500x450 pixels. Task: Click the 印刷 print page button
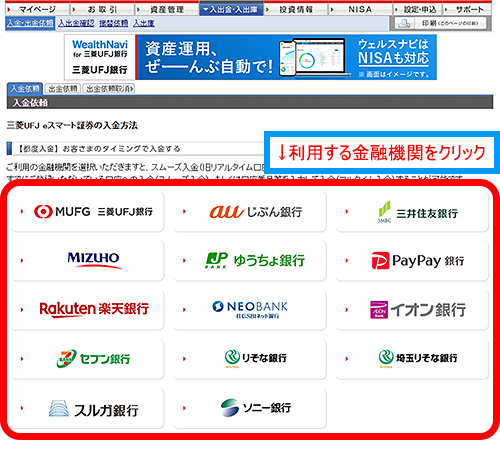coord(441,23)
